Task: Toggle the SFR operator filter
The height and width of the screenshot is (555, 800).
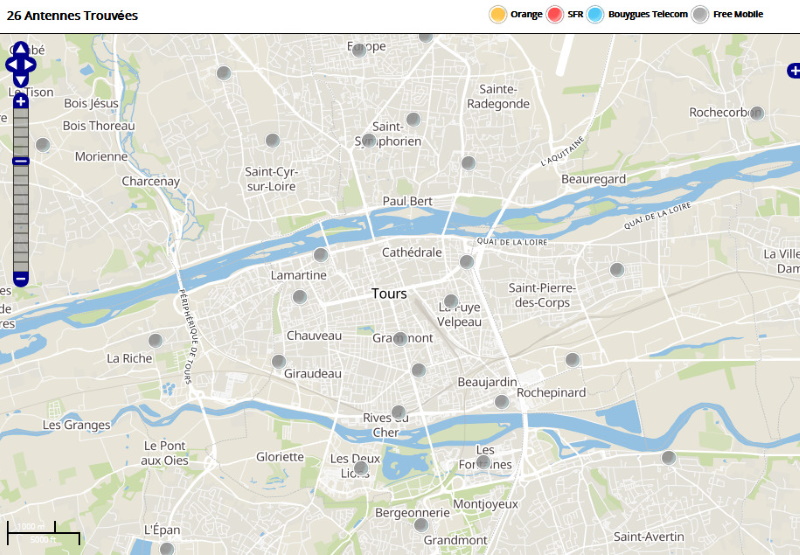Action: [x=555, y=14]
